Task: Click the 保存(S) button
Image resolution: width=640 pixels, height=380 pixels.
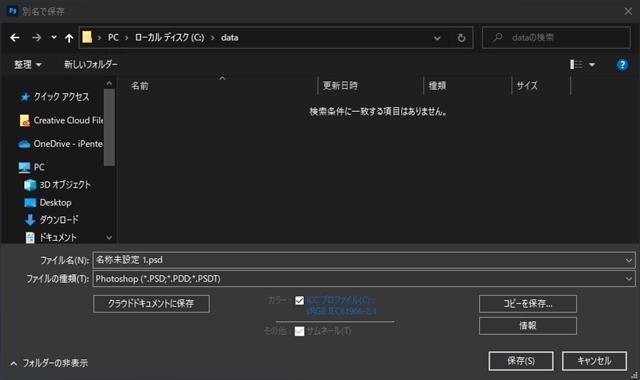Action: pos(521,361)
